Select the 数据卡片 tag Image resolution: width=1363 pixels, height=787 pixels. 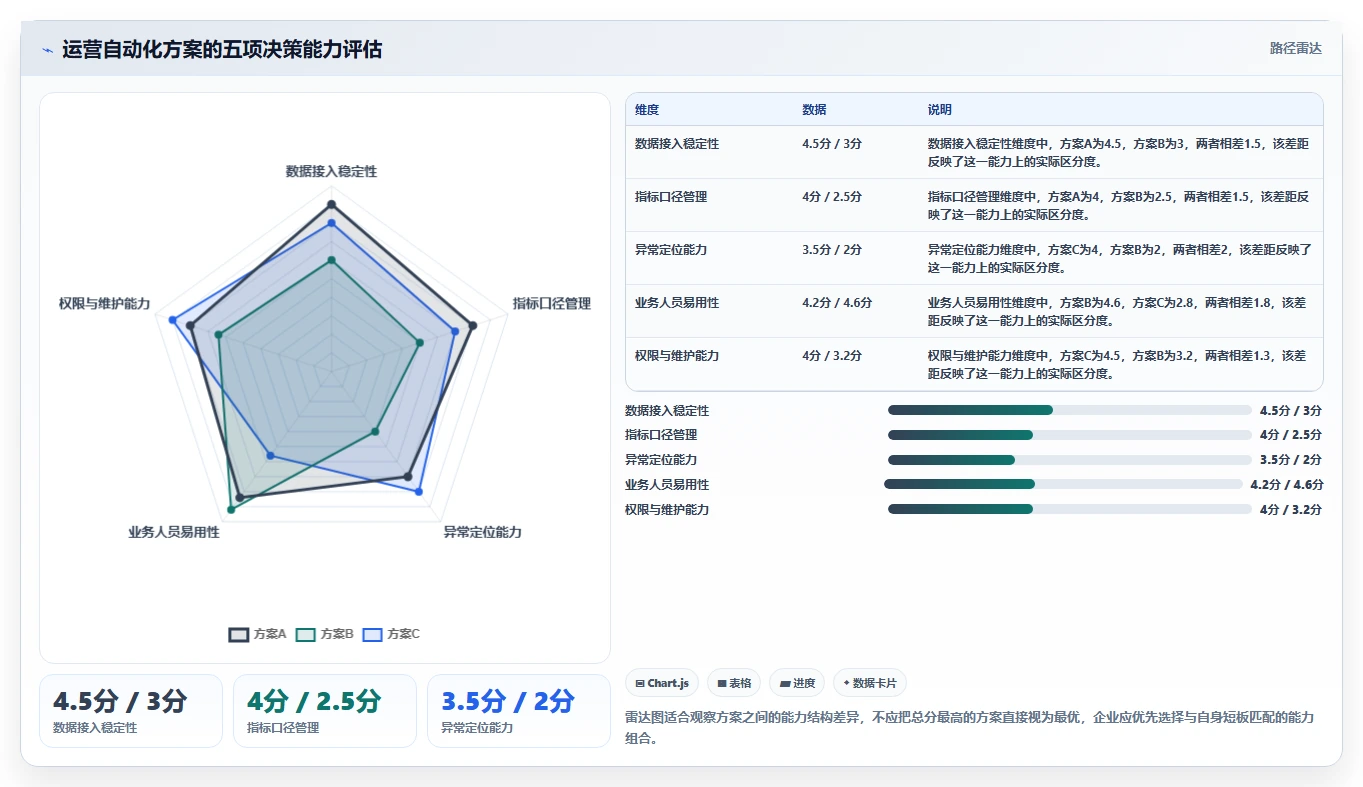870,683
